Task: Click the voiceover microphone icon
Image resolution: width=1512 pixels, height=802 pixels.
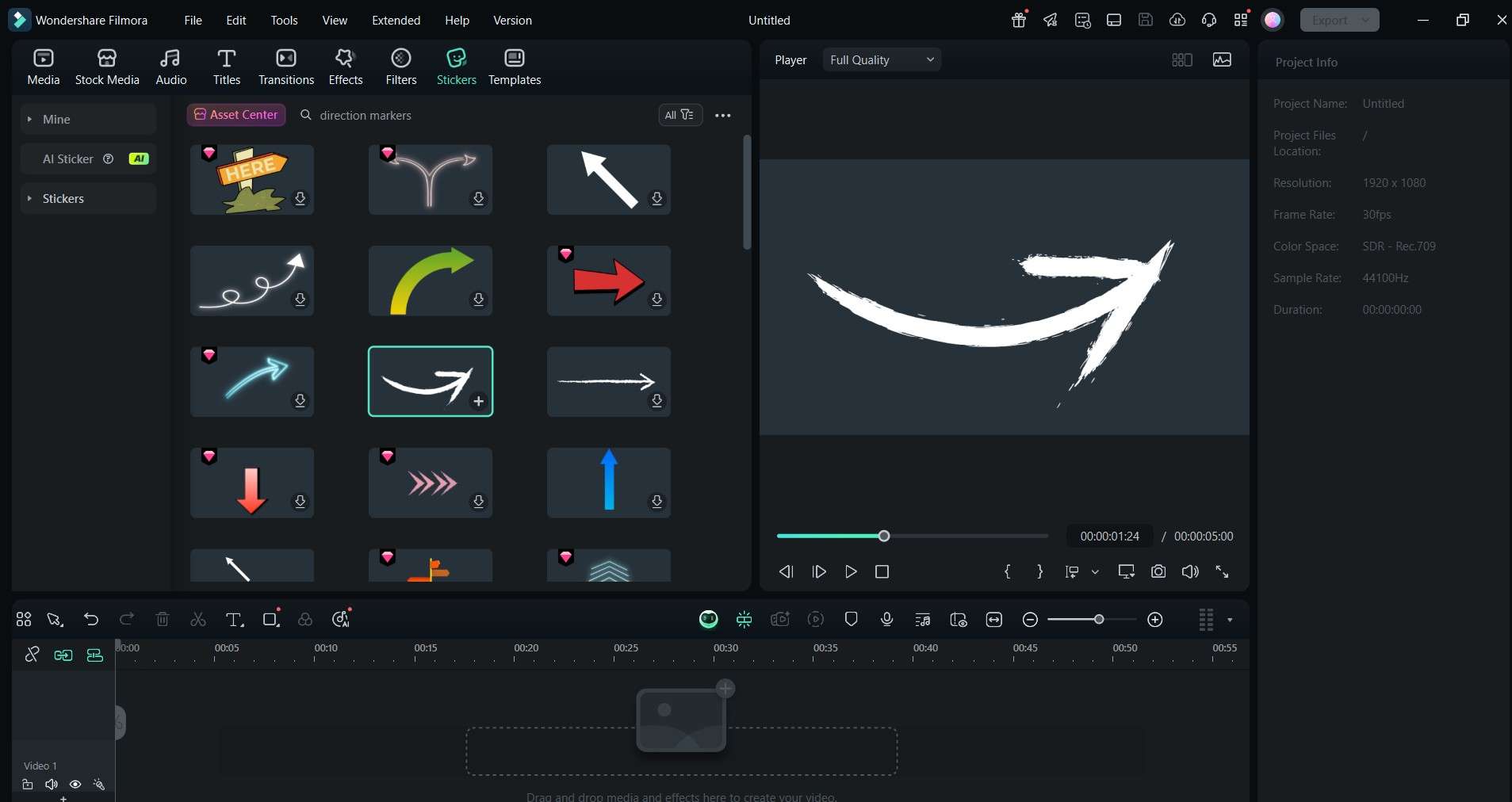Action: click(886, 619)
